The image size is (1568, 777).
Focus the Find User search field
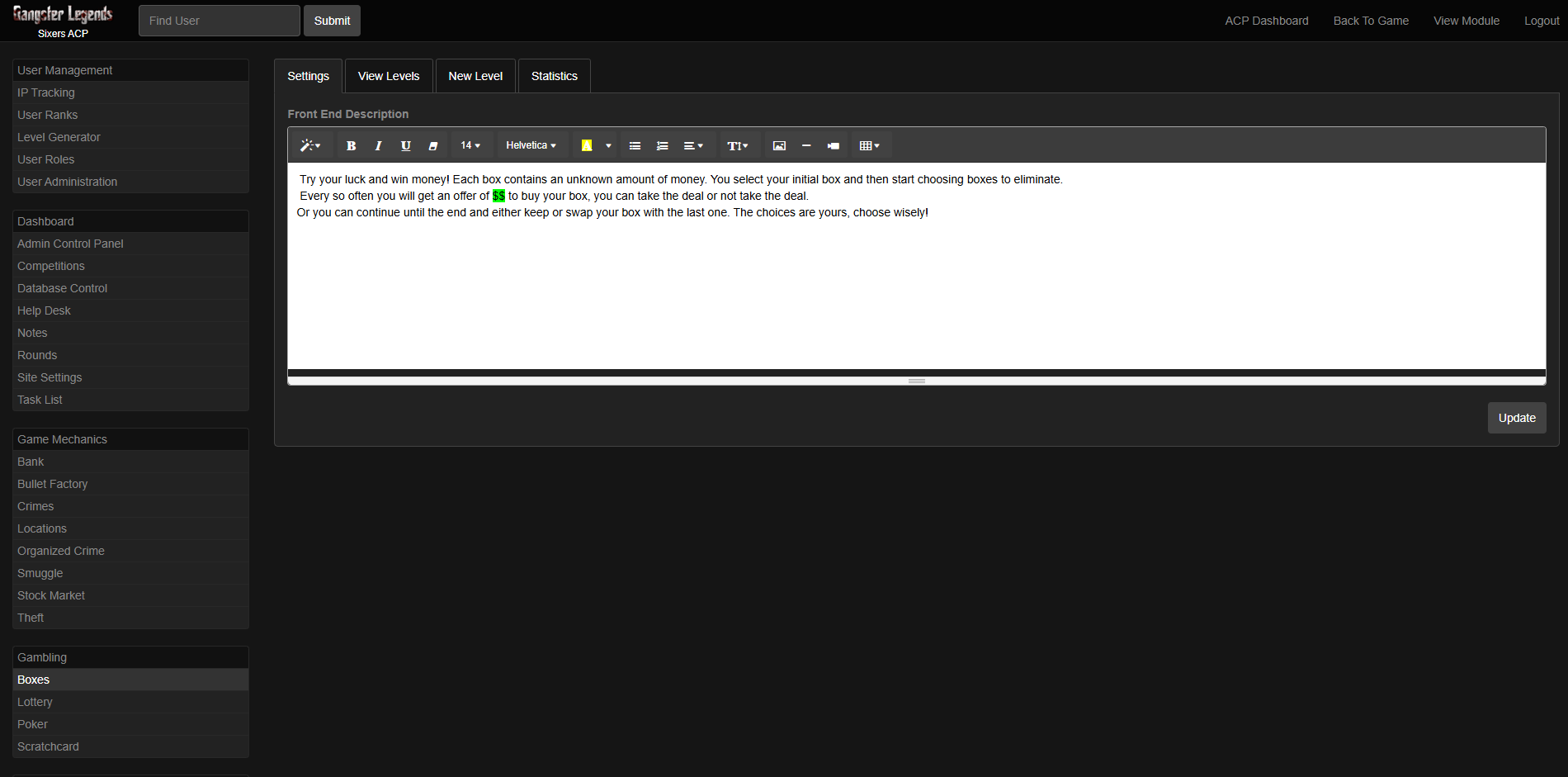coord(219,21)
